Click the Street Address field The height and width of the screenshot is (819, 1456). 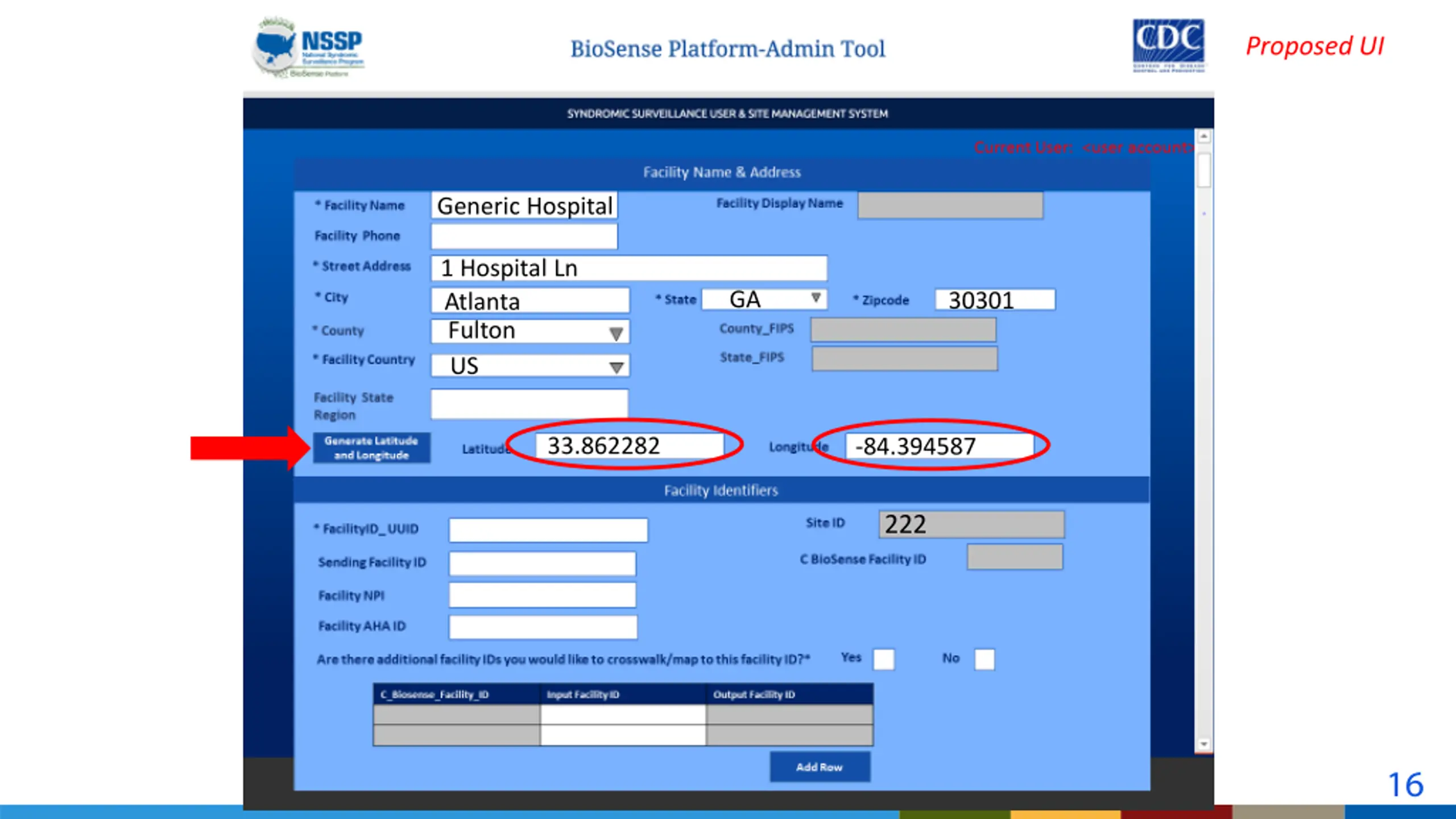(628, 268)
